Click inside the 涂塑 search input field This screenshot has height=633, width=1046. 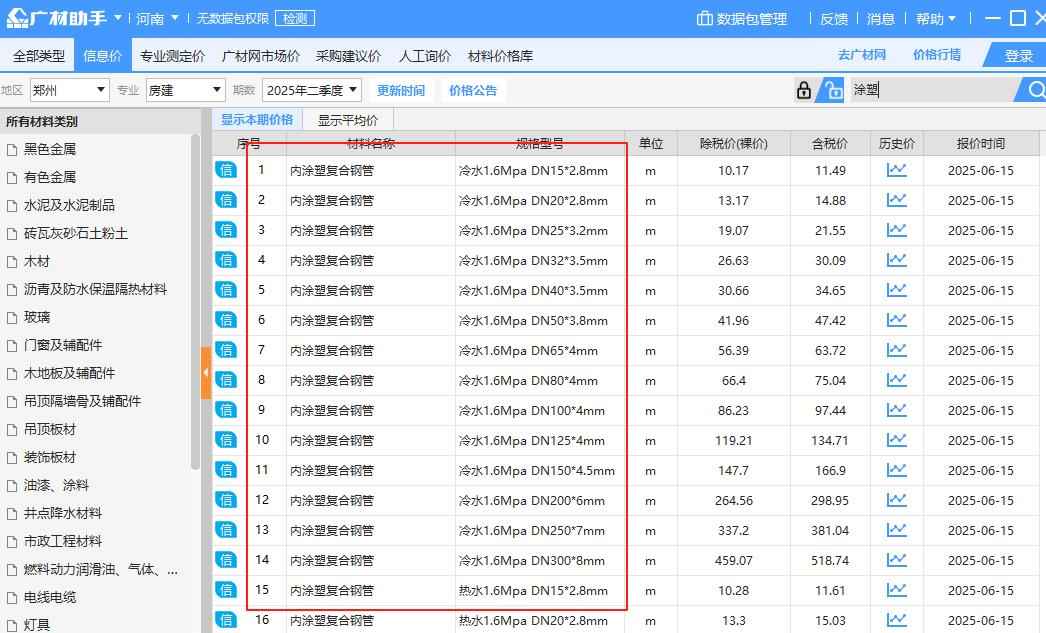(x=930, y=89)
